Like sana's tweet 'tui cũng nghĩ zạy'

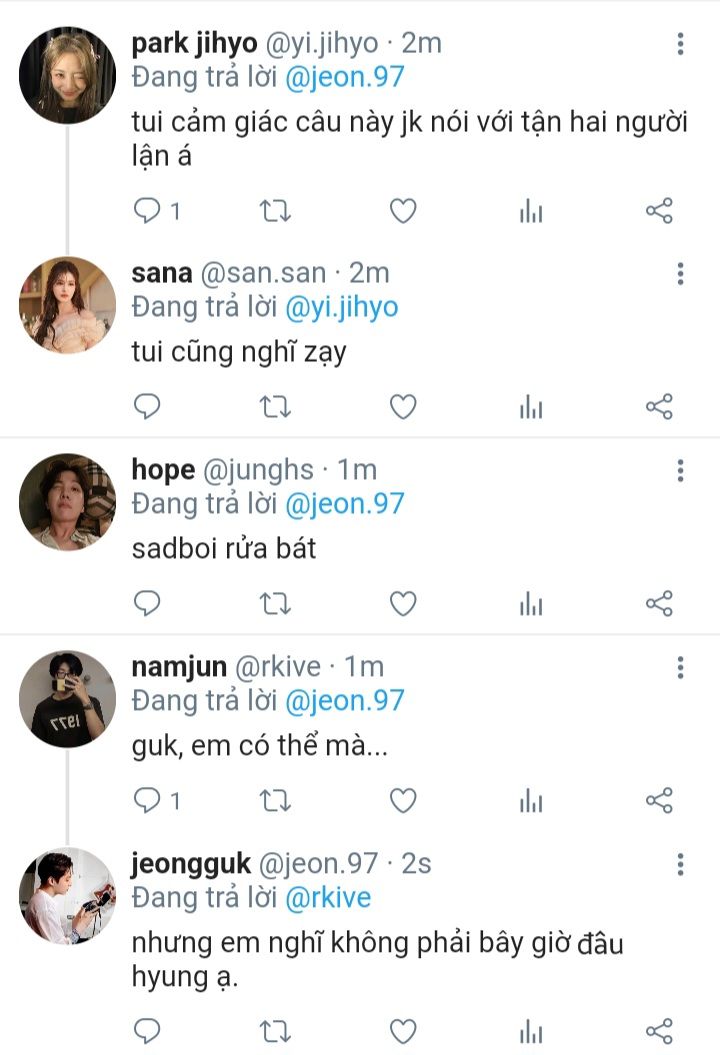402,407
